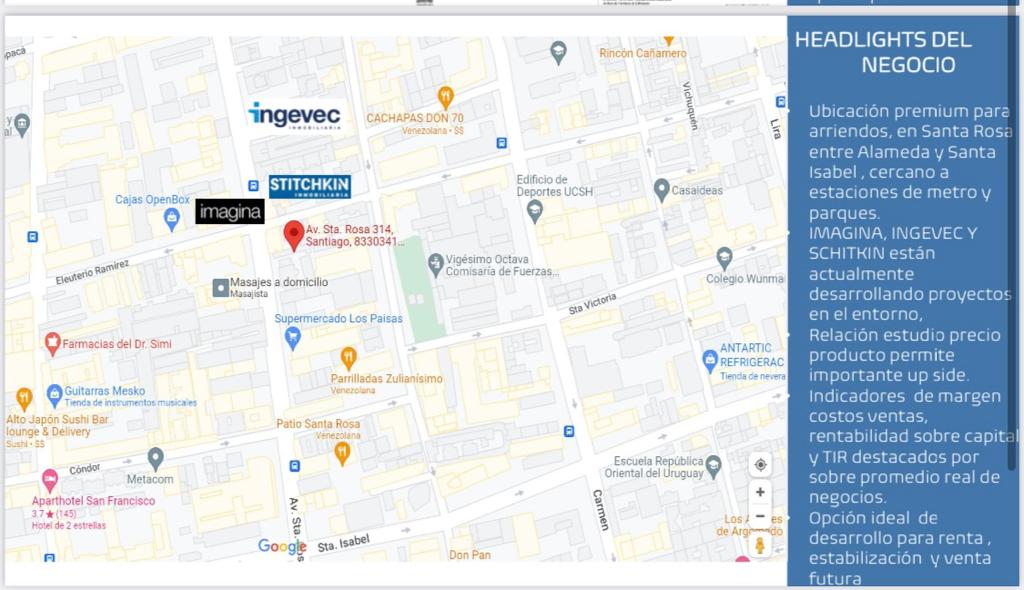The image size is (1024, 590).
Task: Click the Aparthotel San Francisco hotel icon
Action: click(x=49, y=480)
